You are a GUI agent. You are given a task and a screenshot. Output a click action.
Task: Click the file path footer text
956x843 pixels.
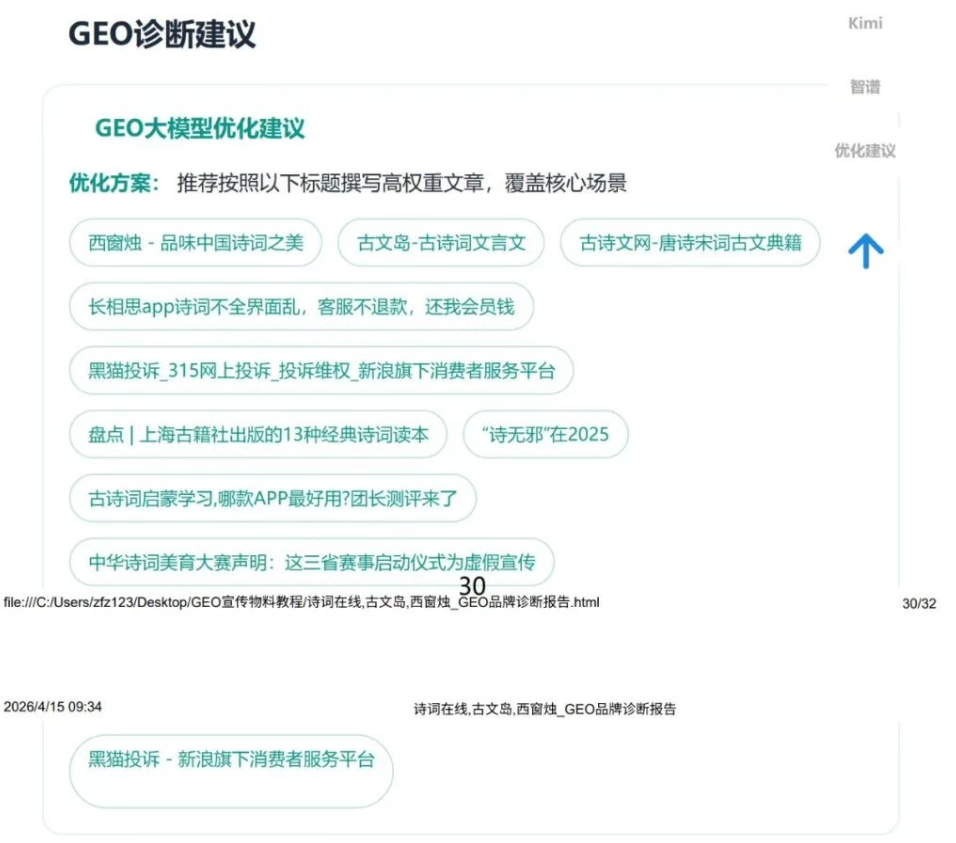pyautogui.click(x=302, y=602)
